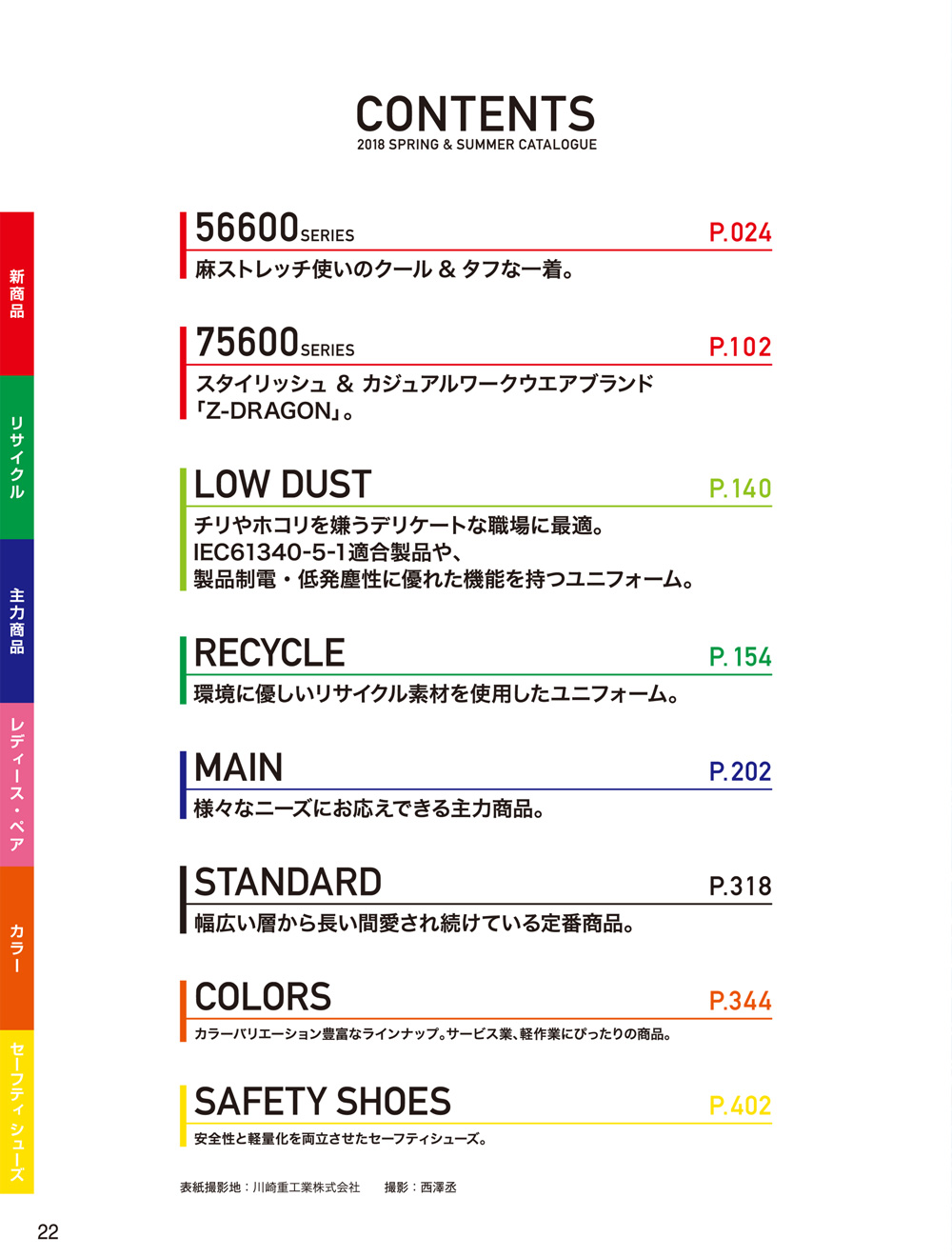Jump to page P.140
Screen dimensions: 952x1257
point(740,489)
